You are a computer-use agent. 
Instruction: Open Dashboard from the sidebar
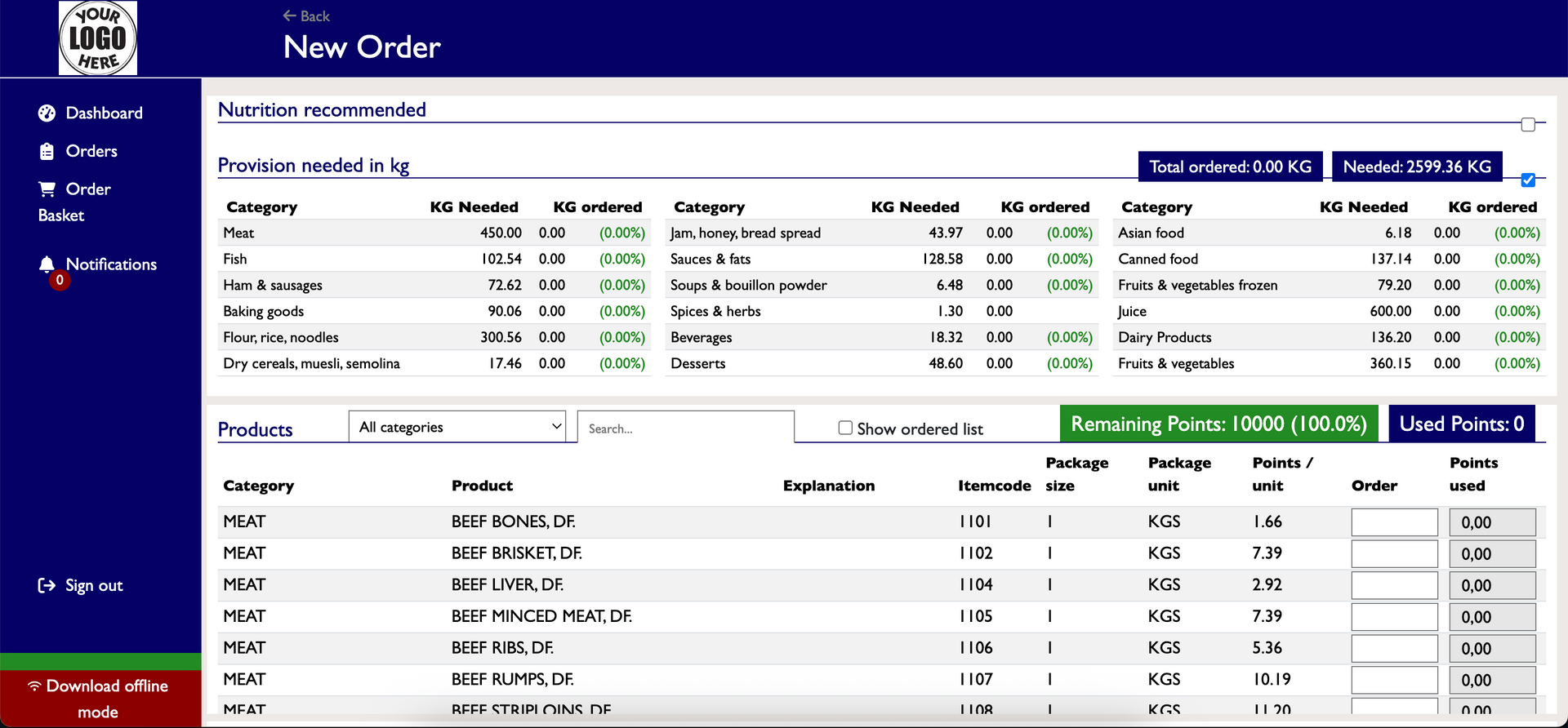pos(104,113)
